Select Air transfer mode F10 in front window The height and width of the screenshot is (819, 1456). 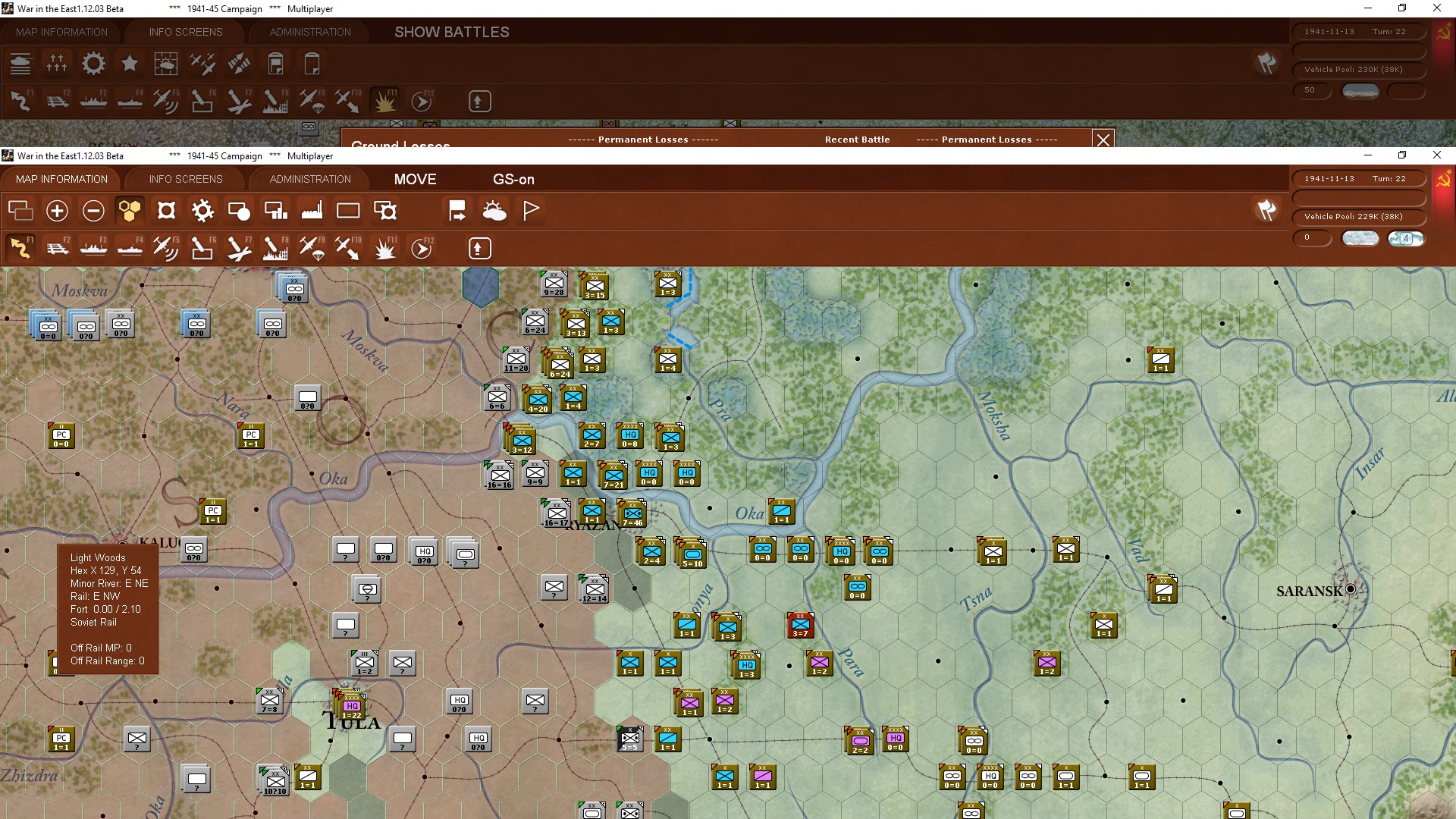click(x=348, y=248)
